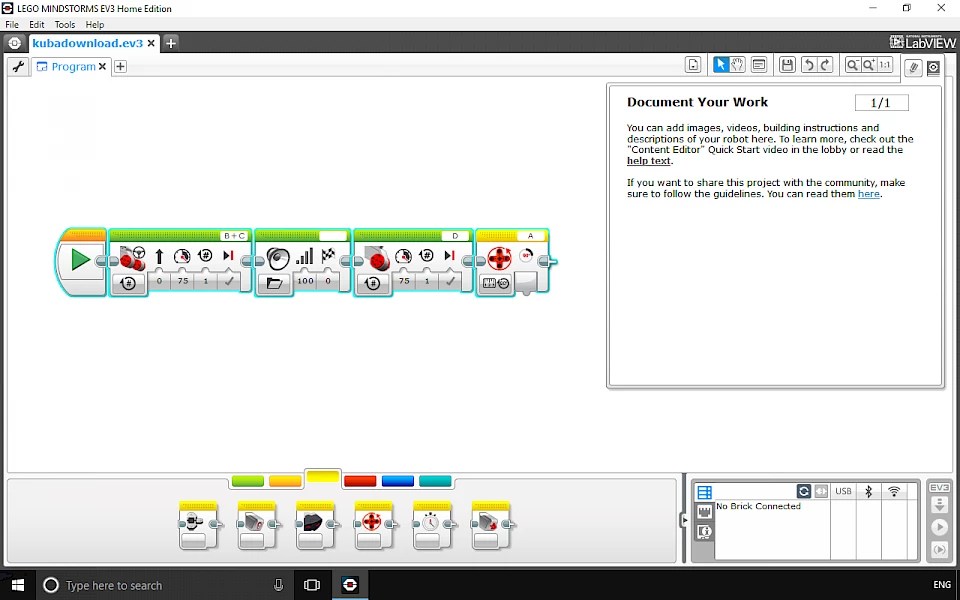This screenshot has width=960, height=600.
Task: Pick the Motor Rotation block from palette
Action: 374,525
